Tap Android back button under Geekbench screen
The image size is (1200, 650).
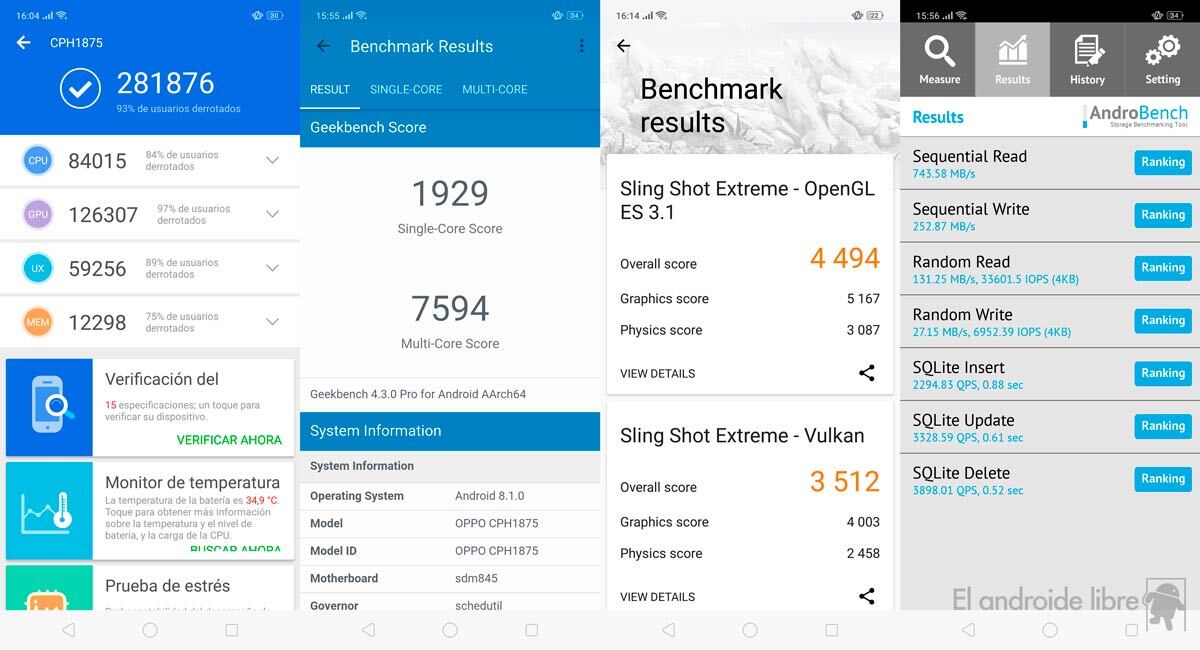point(368,630)
